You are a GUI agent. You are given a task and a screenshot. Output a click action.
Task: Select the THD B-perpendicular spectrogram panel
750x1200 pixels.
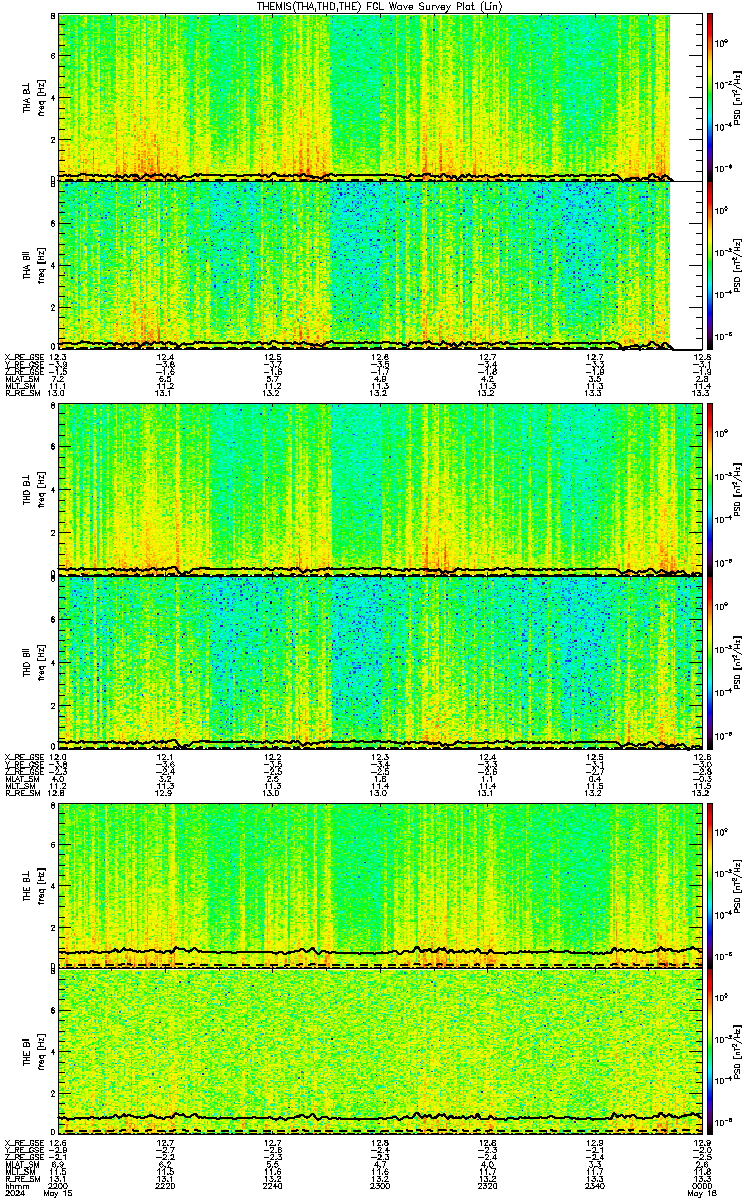click(380, 488)
